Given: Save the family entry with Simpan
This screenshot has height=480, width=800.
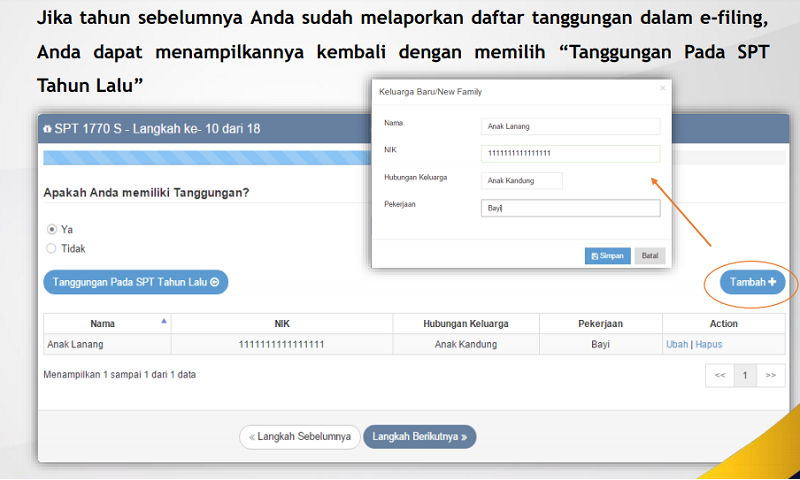Looking at the screenshot, I should click(x=608, y=256).
